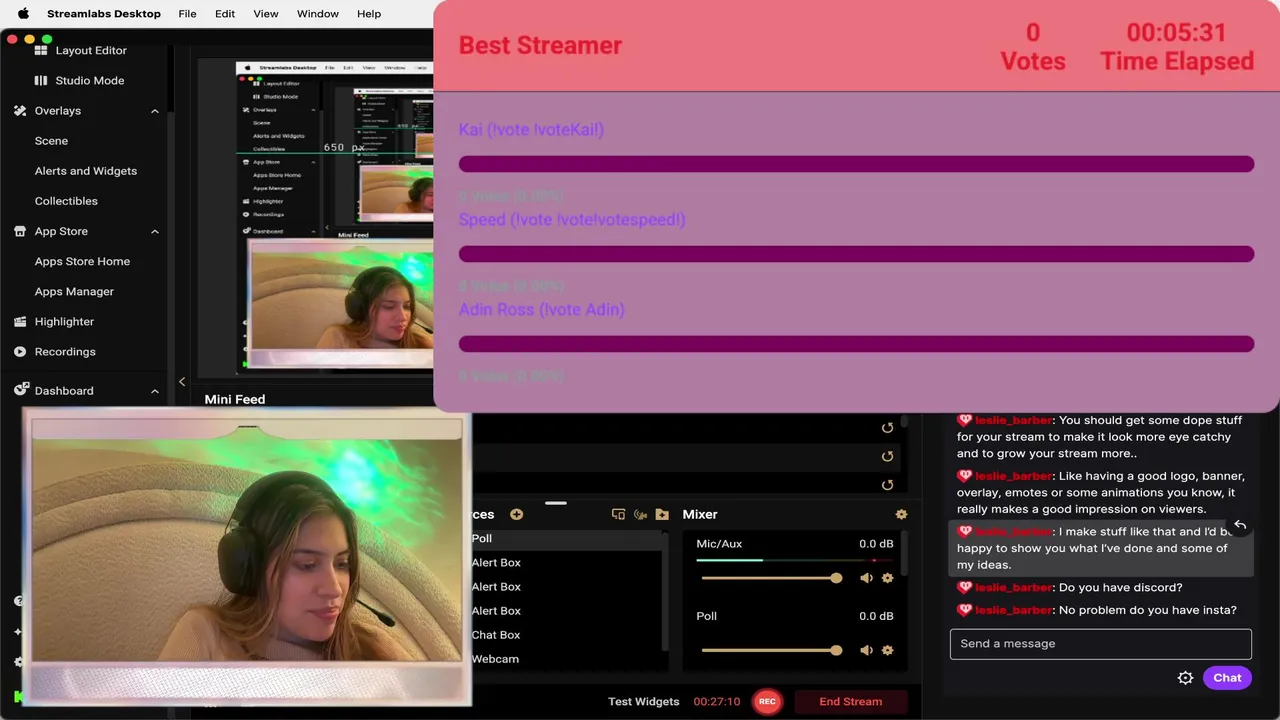Open Highlighter page

[x=64, y=321]
